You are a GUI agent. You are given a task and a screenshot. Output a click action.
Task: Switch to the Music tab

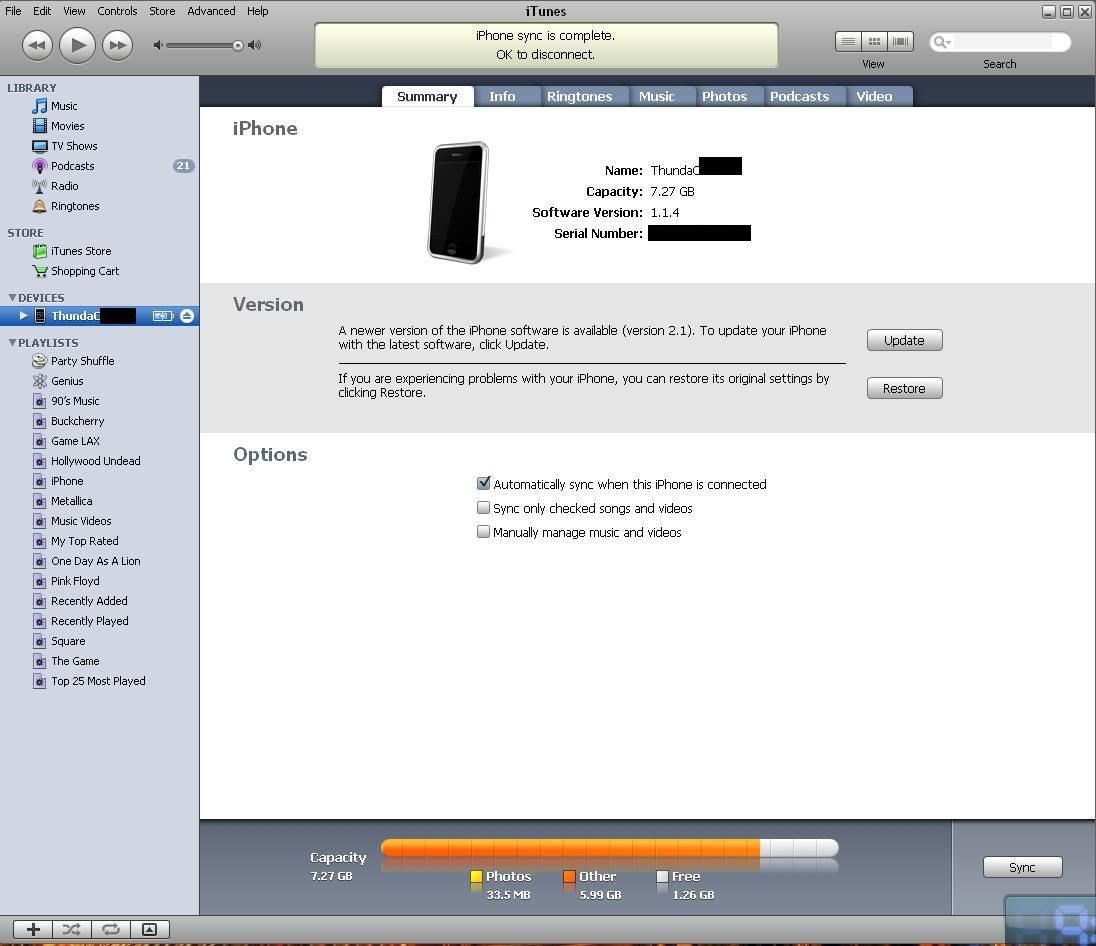[x=657, y=96]
